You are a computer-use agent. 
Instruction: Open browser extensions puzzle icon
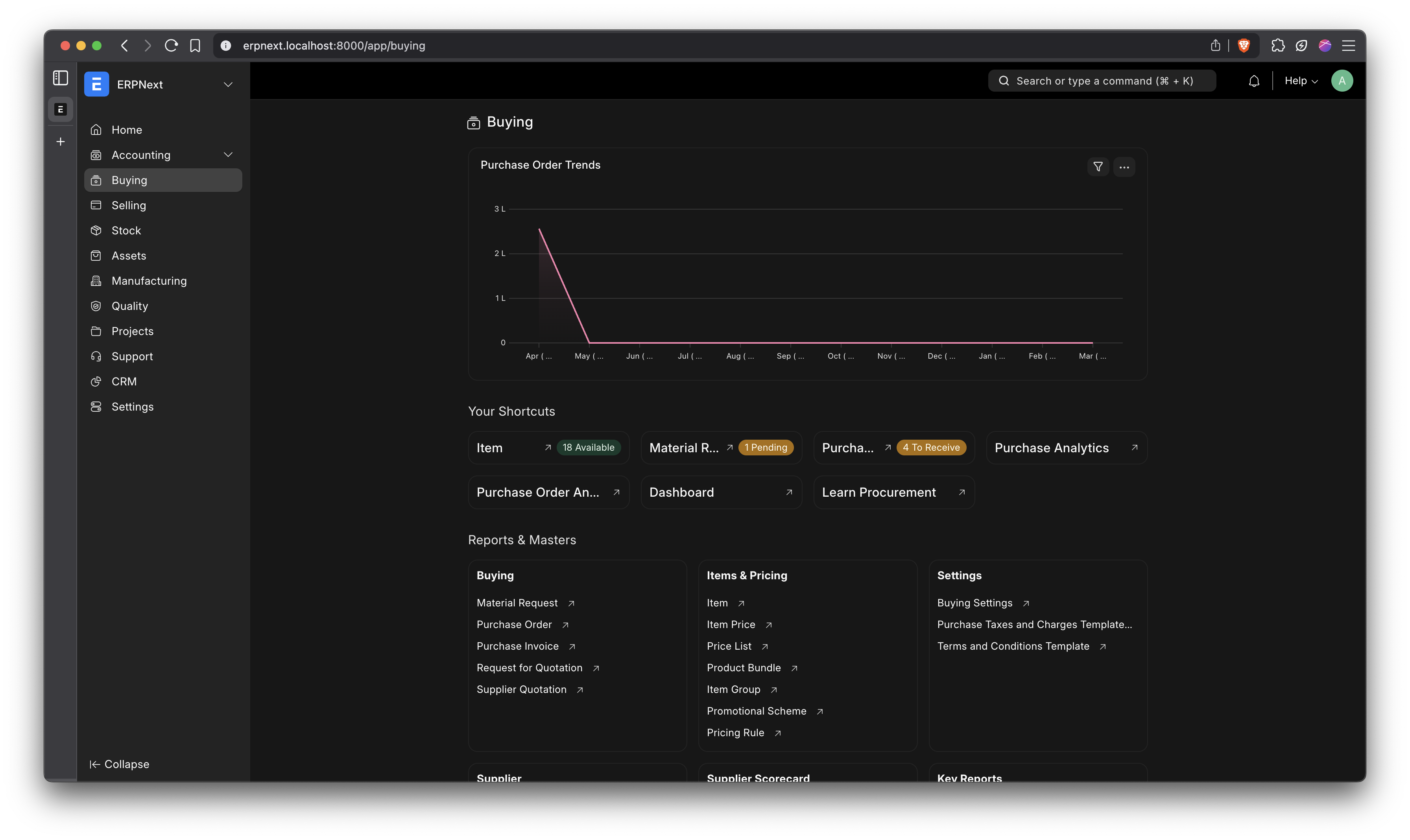pos(1277,46)
